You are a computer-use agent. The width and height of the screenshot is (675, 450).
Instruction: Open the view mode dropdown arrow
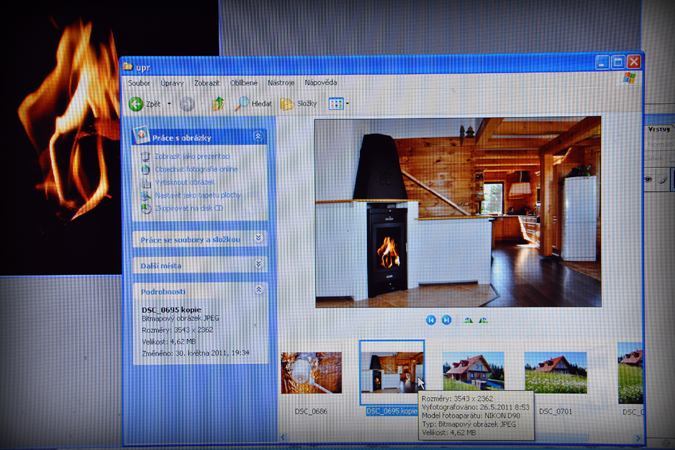347,103
